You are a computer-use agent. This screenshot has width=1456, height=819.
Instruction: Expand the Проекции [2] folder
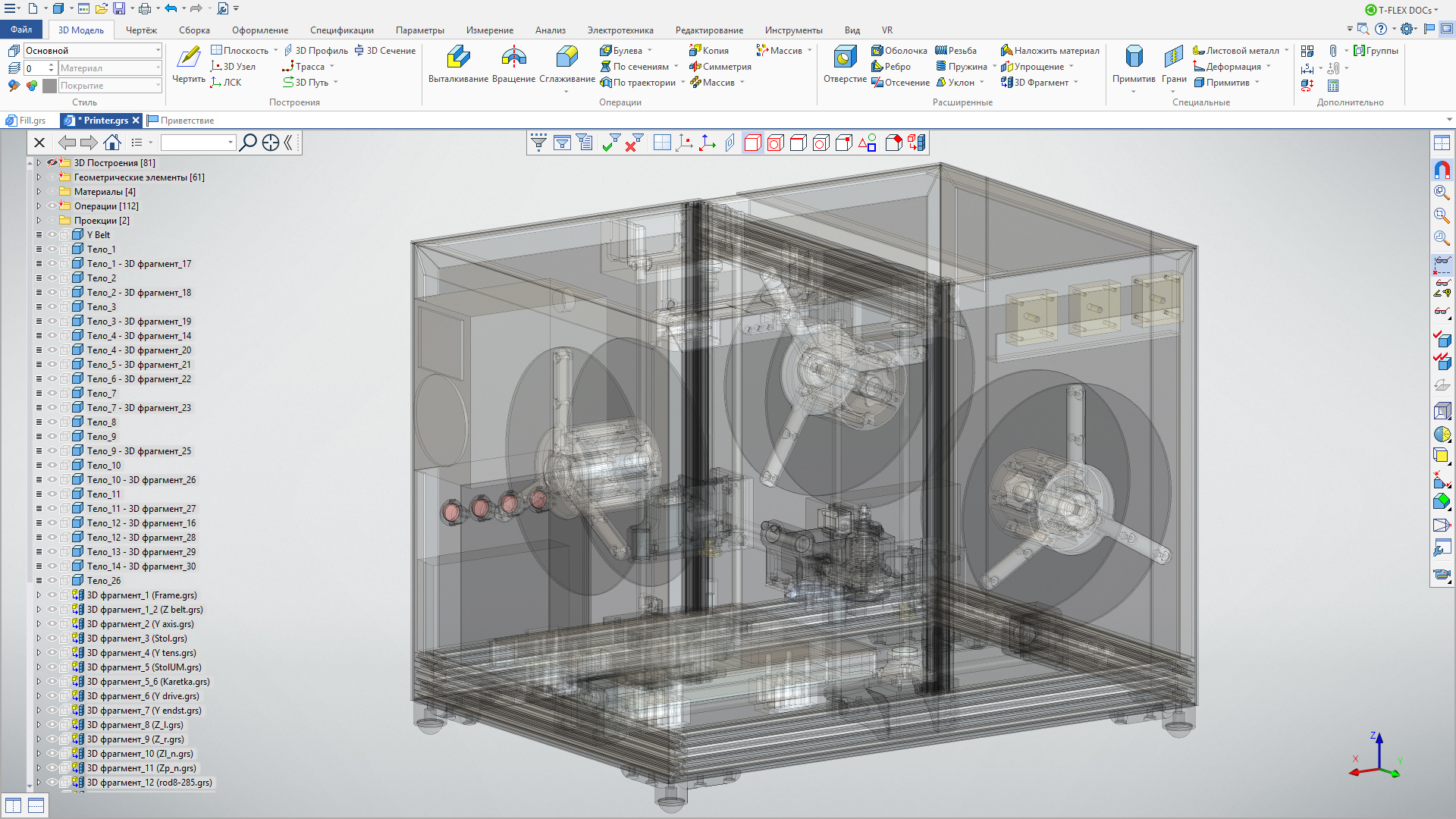[39, 221]
